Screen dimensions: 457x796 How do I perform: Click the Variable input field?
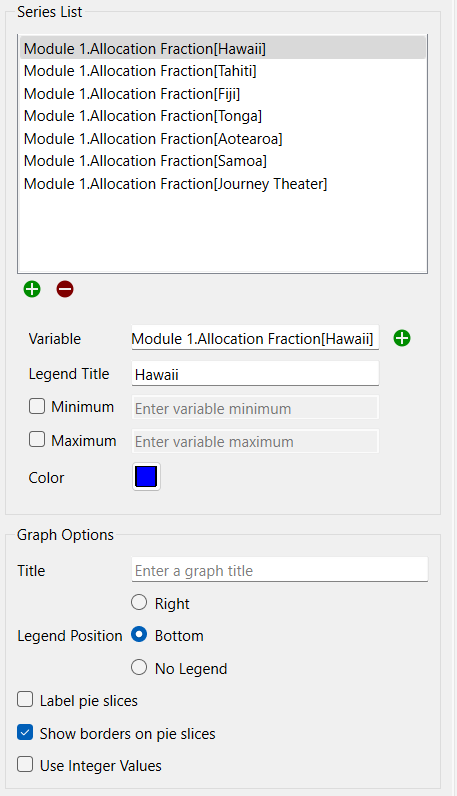pos(255,338)
